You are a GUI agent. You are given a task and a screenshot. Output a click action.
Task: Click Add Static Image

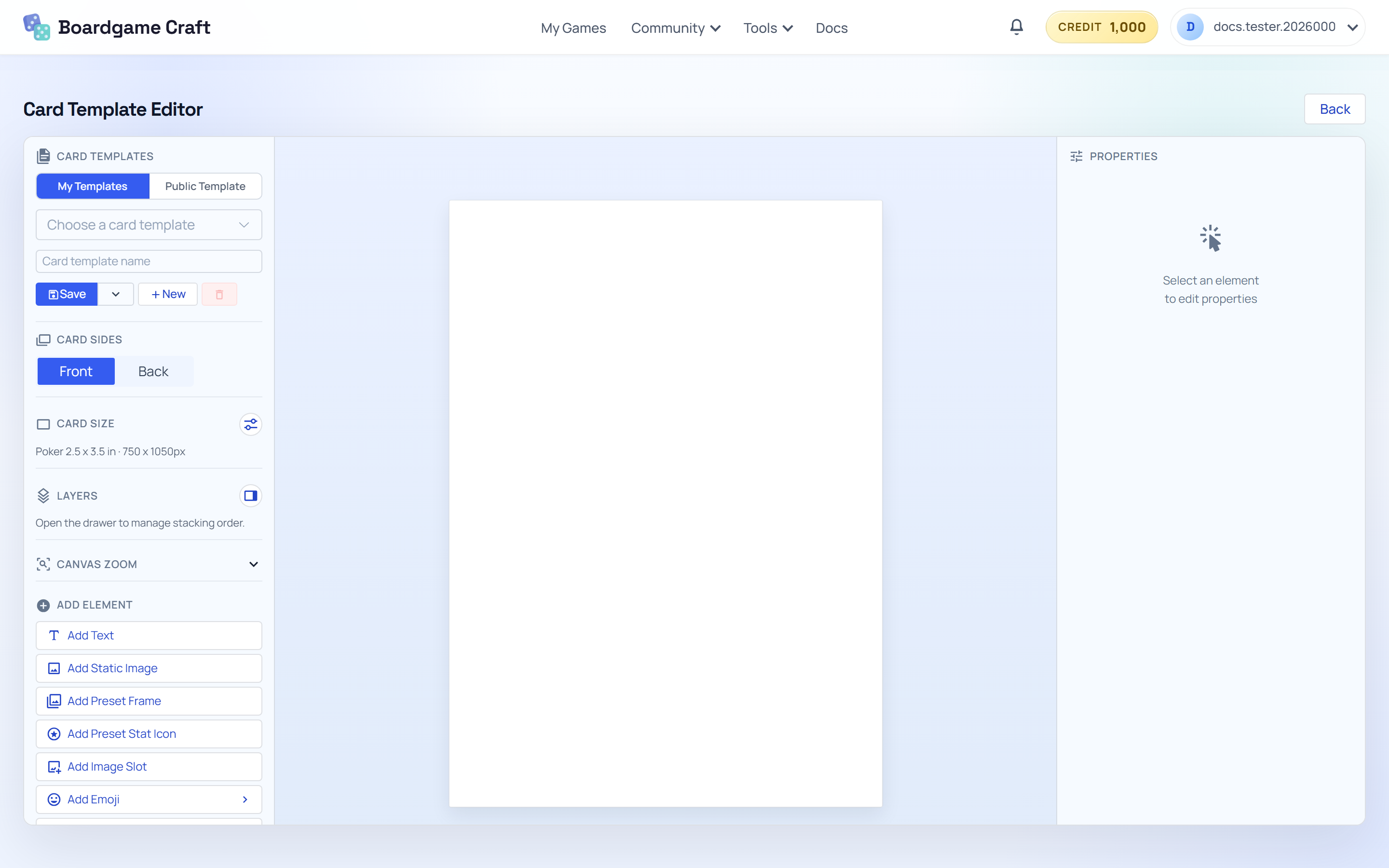click(x=149, y=668)
